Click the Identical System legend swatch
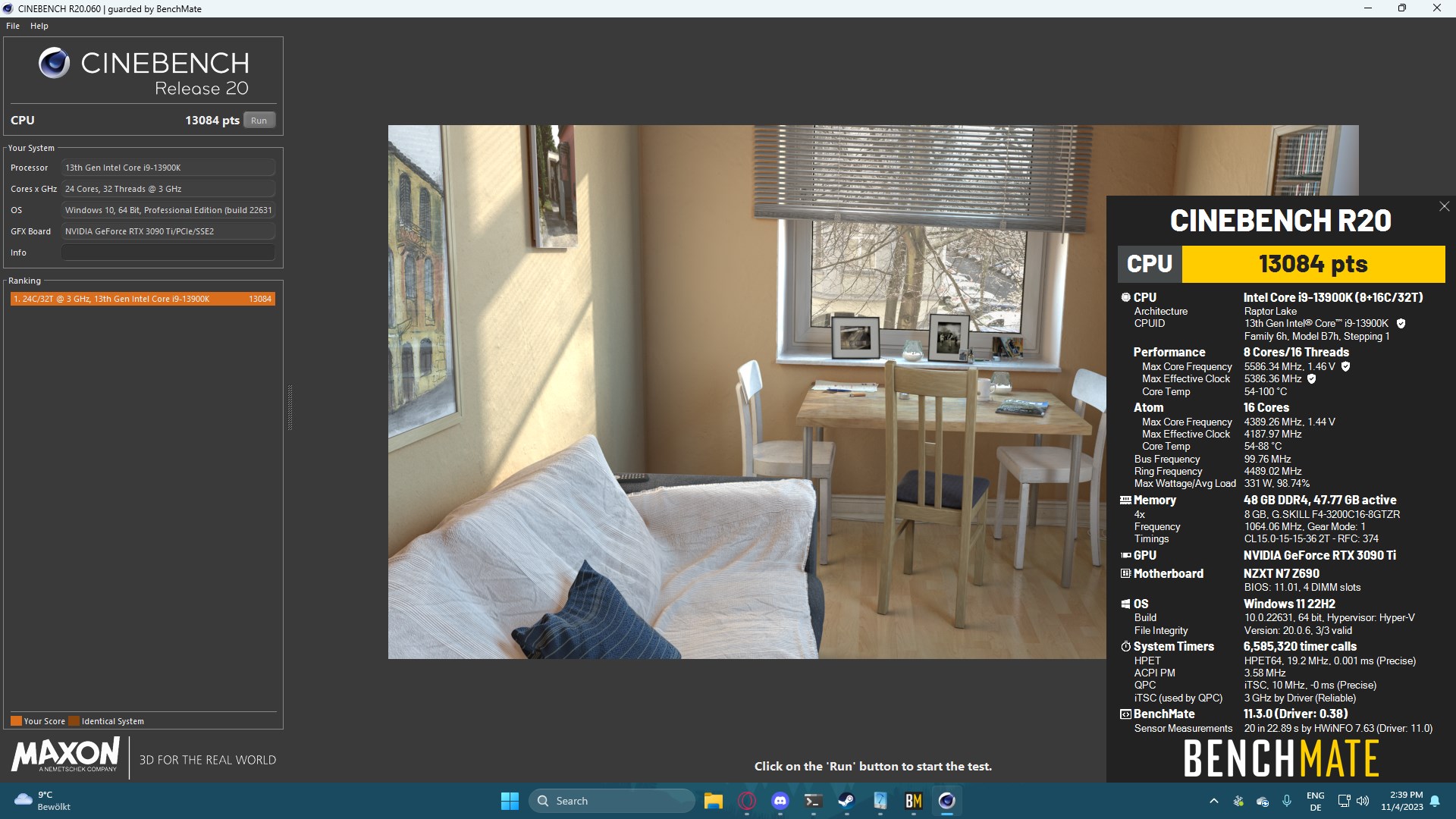 pos(74,721)
